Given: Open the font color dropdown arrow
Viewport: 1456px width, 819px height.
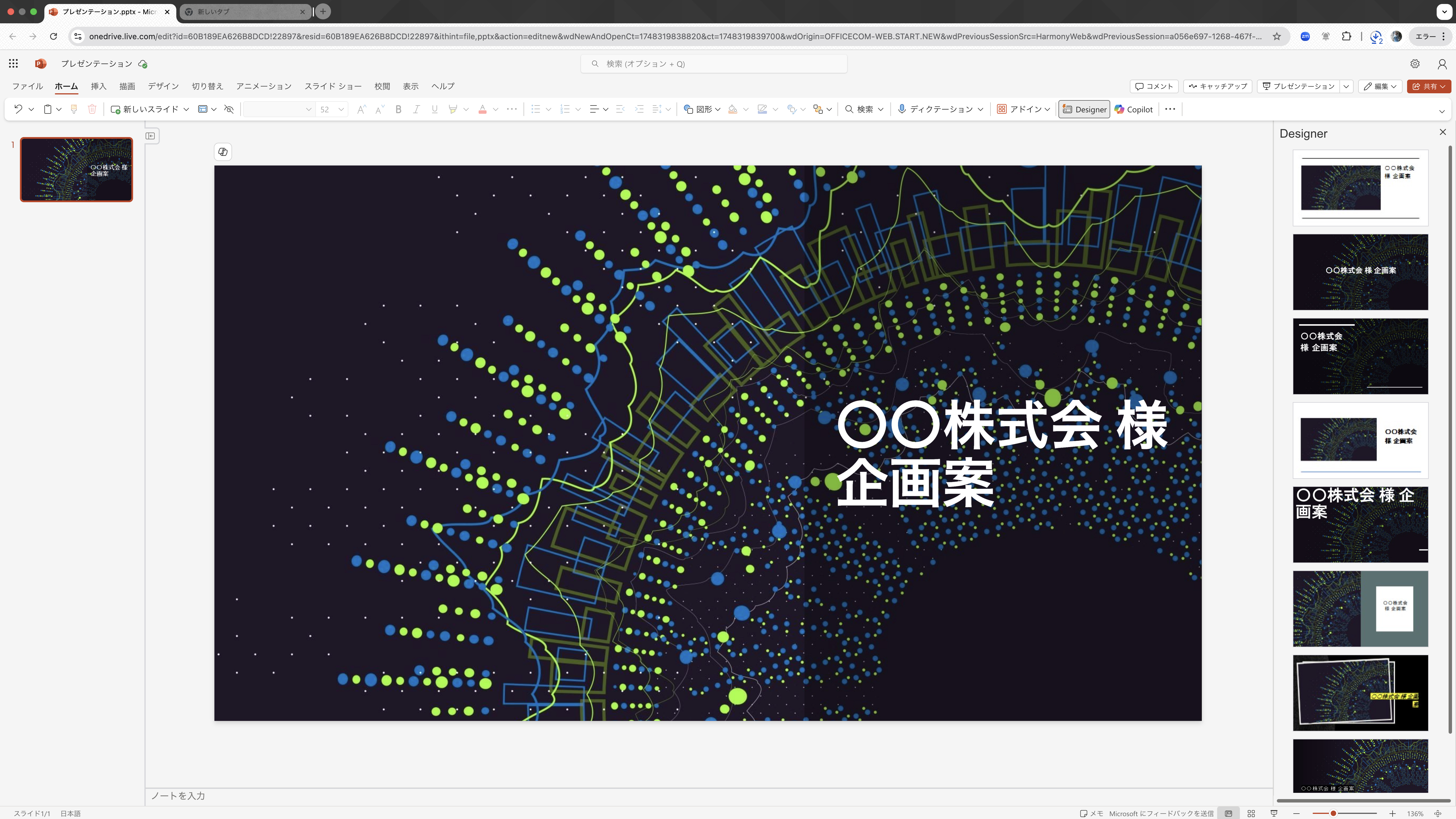Looking at the screenshot, I should tap(495, 109).
